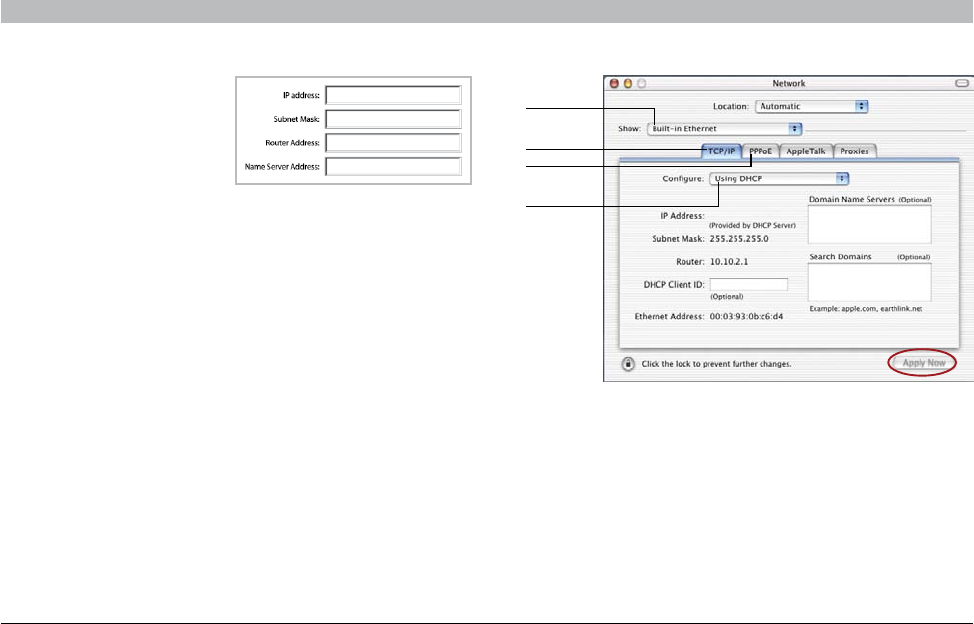Click the Domain Name Servers text box
The image size is (974, 624).
(869, 224)
